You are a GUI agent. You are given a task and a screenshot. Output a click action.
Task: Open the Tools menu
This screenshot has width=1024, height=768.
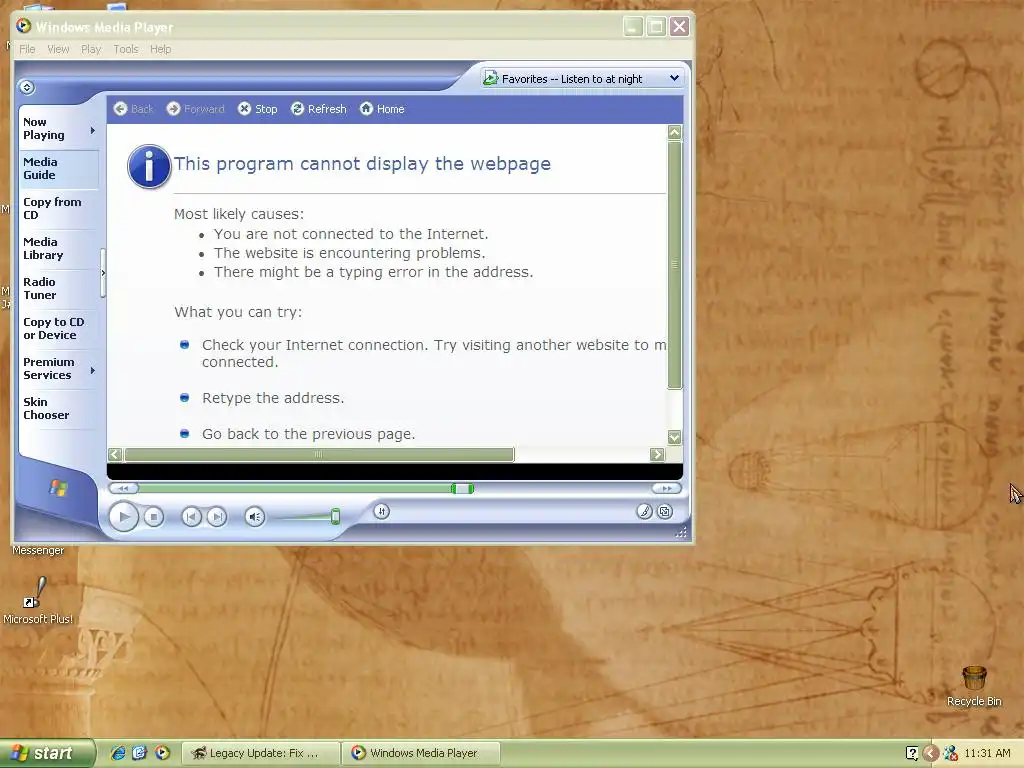126,49
